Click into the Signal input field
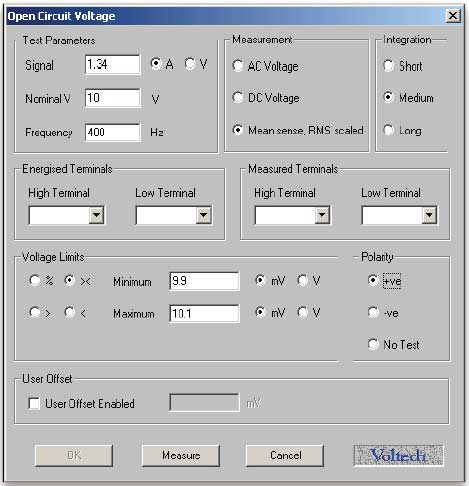This screenshot has height=486, width=469. point(113,65)
